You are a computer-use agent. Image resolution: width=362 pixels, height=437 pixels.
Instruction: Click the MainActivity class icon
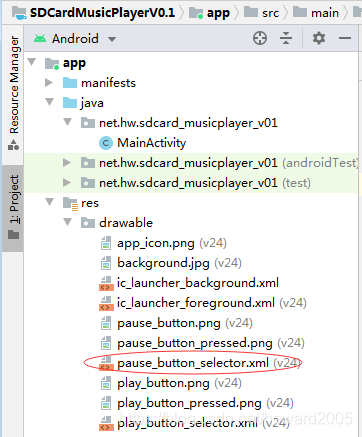[106, 143]
